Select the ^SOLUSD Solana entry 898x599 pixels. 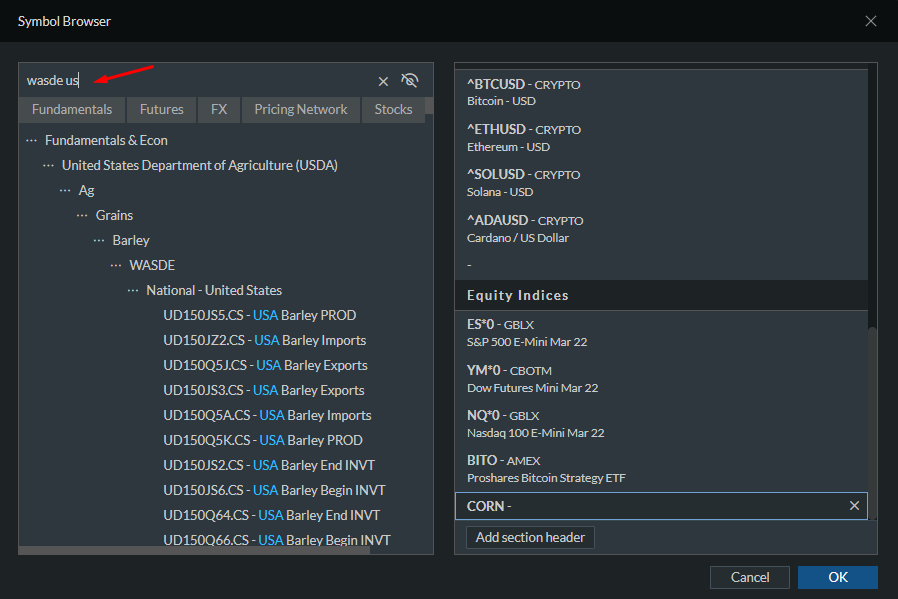coord(661,183)
